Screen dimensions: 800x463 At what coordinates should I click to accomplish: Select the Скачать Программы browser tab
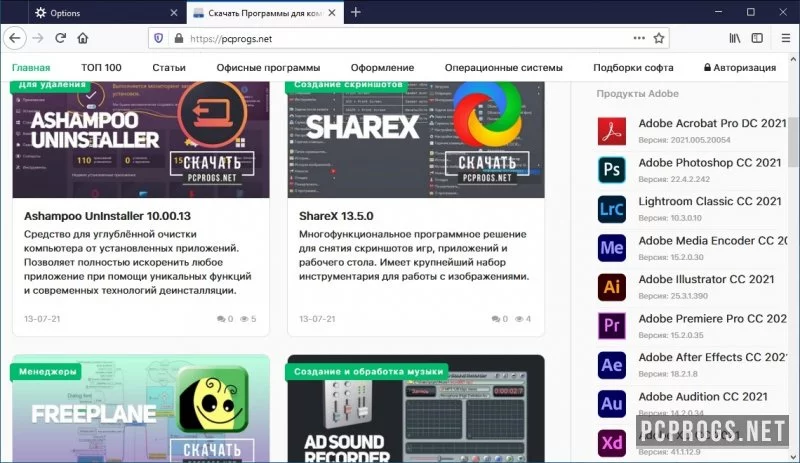(265, 13)
